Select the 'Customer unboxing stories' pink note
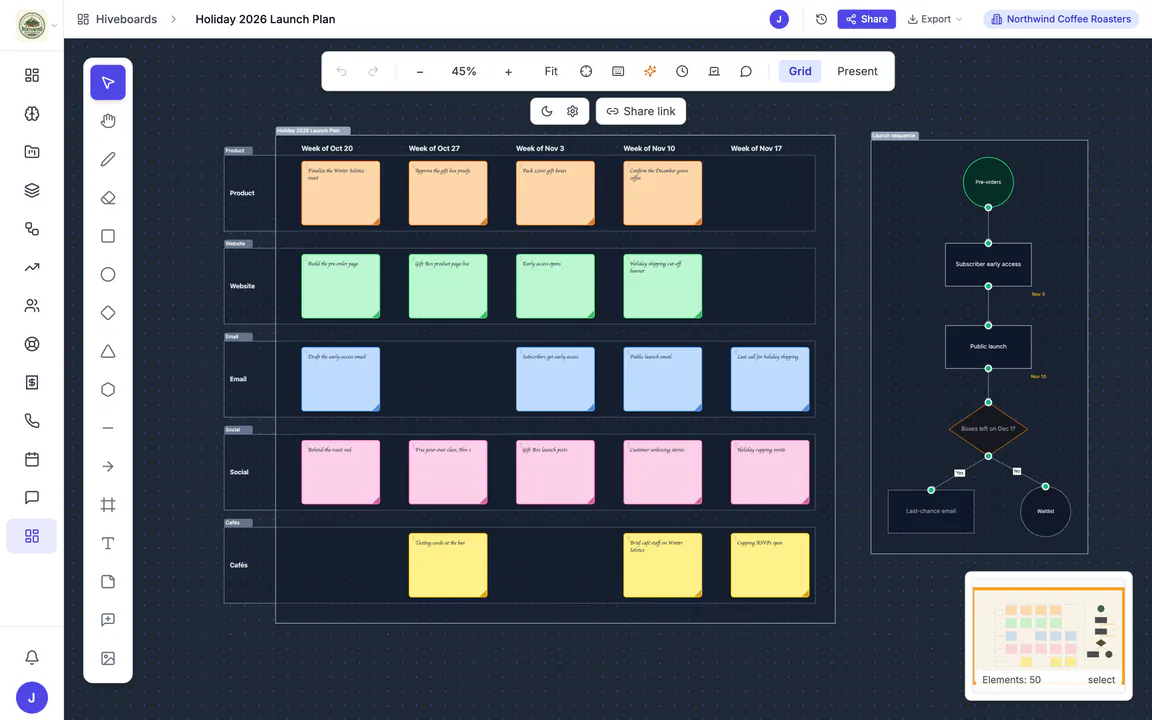 click(663, 472)
